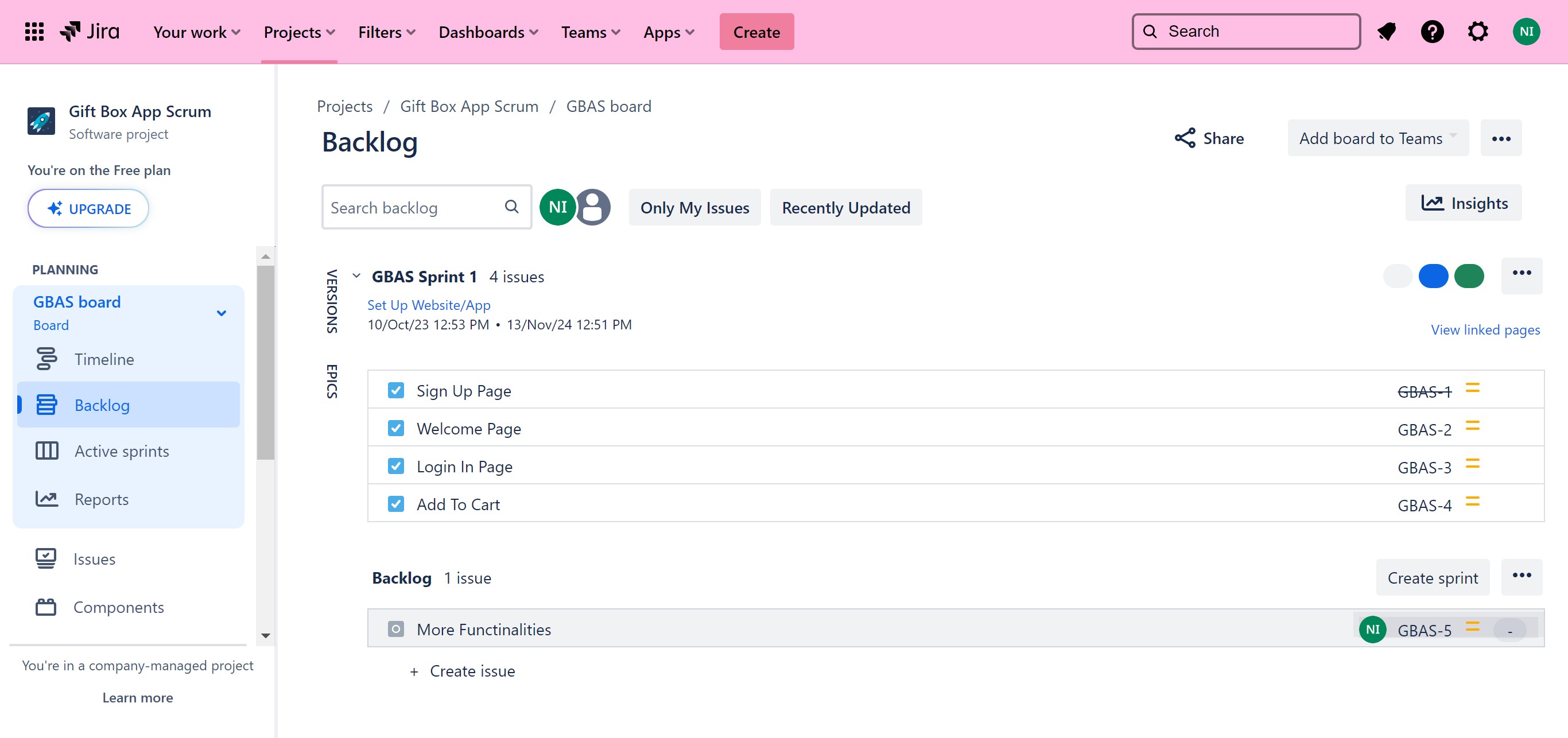Click the Search backlog input field
This screenshot has width=1568, height=738.
[414, 208]
